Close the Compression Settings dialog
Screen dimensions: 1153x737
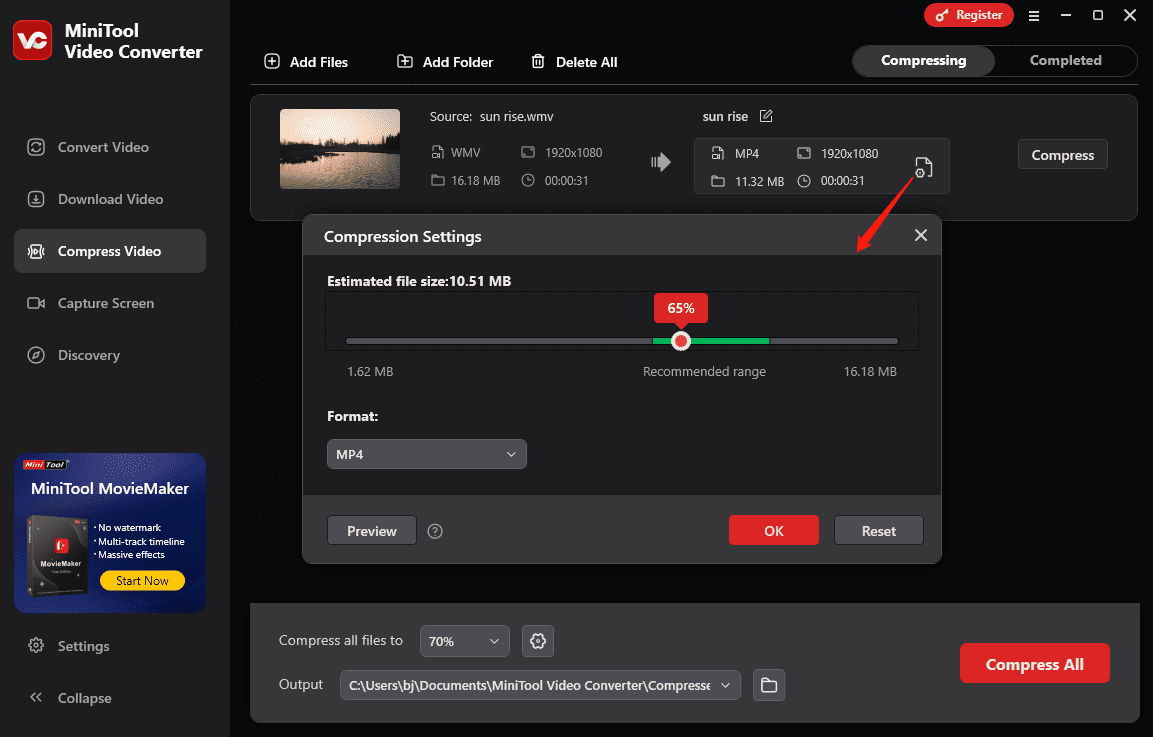tap(921, 235)
